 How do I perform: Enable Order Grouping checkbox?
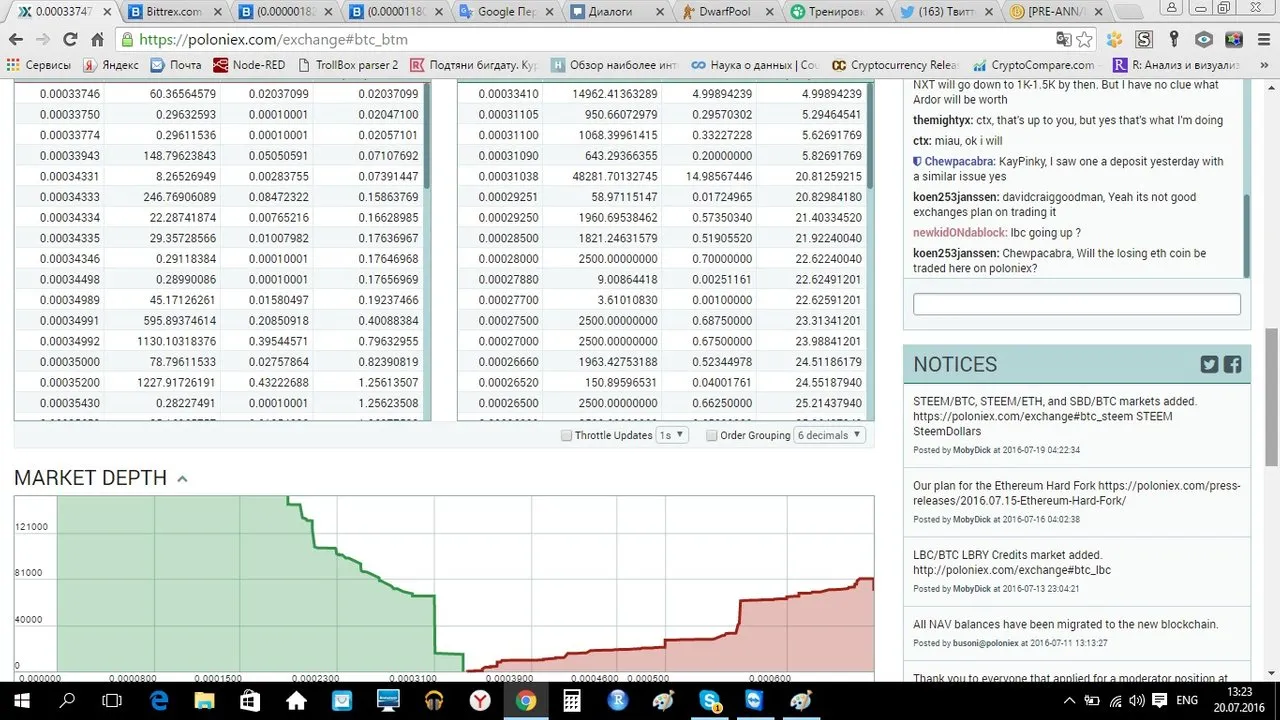click(x=712, y=436)
